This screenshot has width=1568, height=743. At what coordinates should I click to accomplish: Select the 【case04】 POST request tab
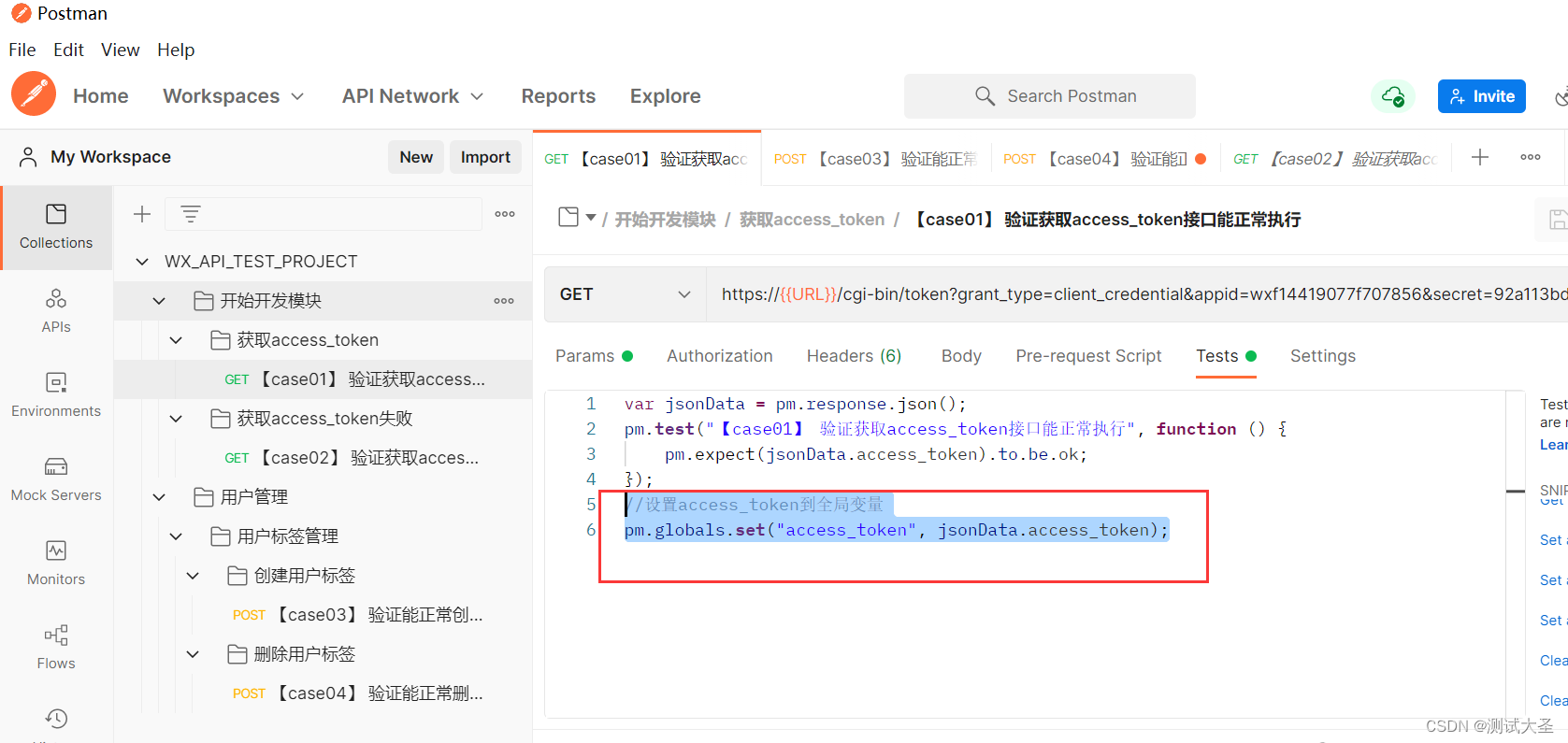pyautogui.click(x=1105, y=159)
